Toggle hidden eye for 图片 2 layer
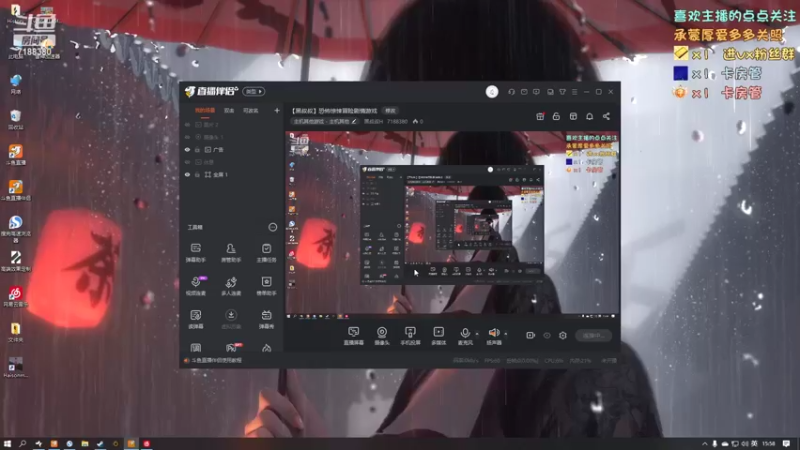 tap(187, 124)
